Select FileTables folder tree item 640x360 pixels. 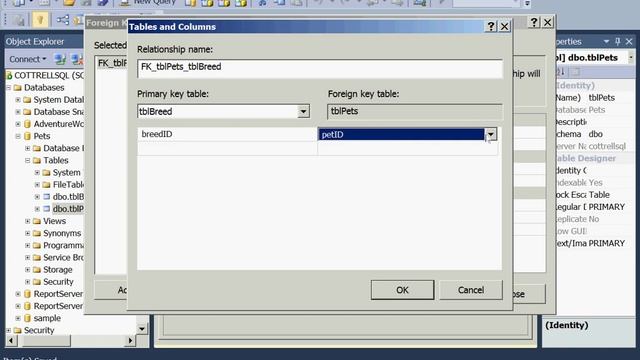(68, 184)
